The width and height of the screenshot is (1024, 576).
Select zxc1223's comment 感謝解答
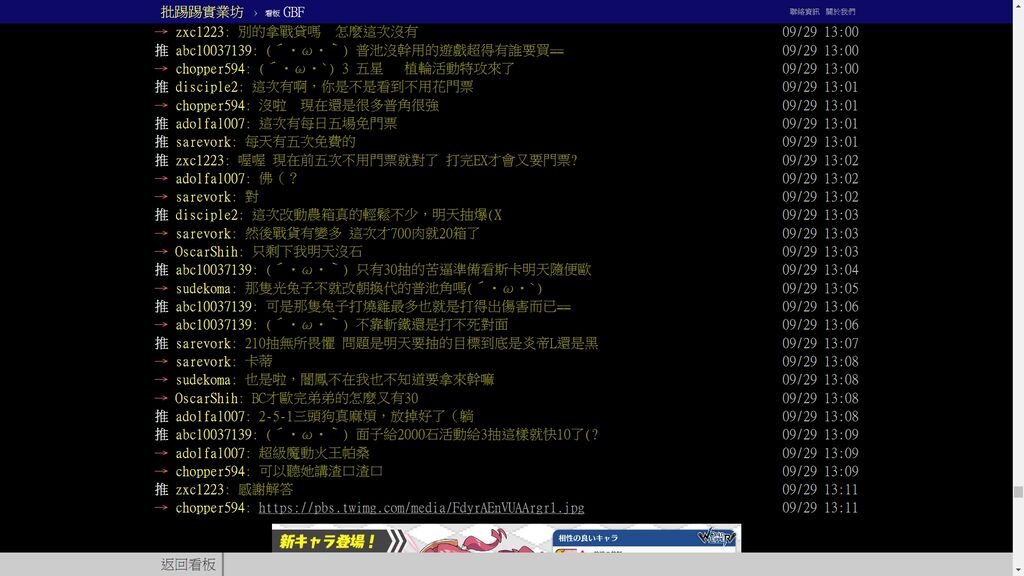[265, 489]
